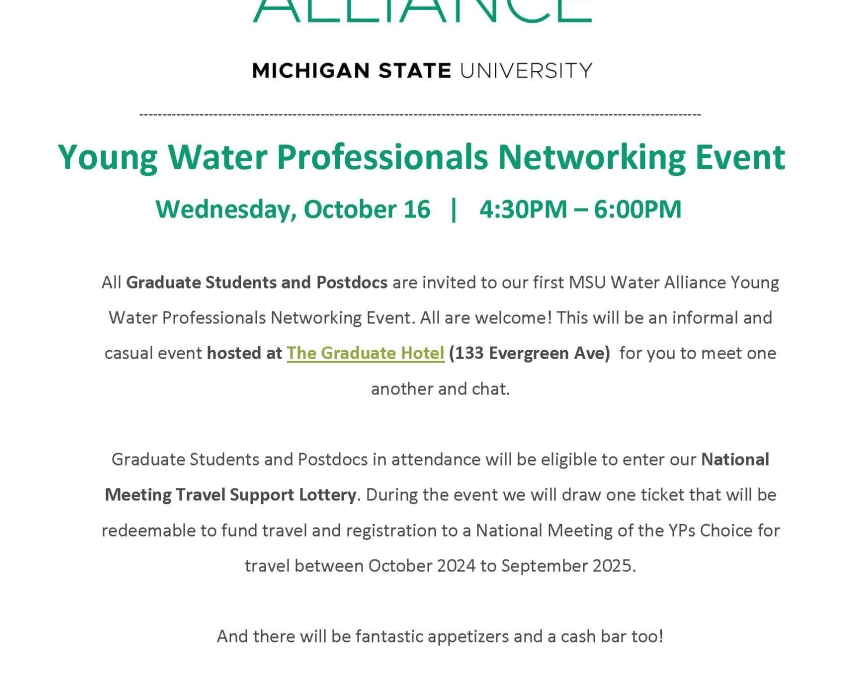Open The Graduate Hotel hyperlink

(365, 353)
